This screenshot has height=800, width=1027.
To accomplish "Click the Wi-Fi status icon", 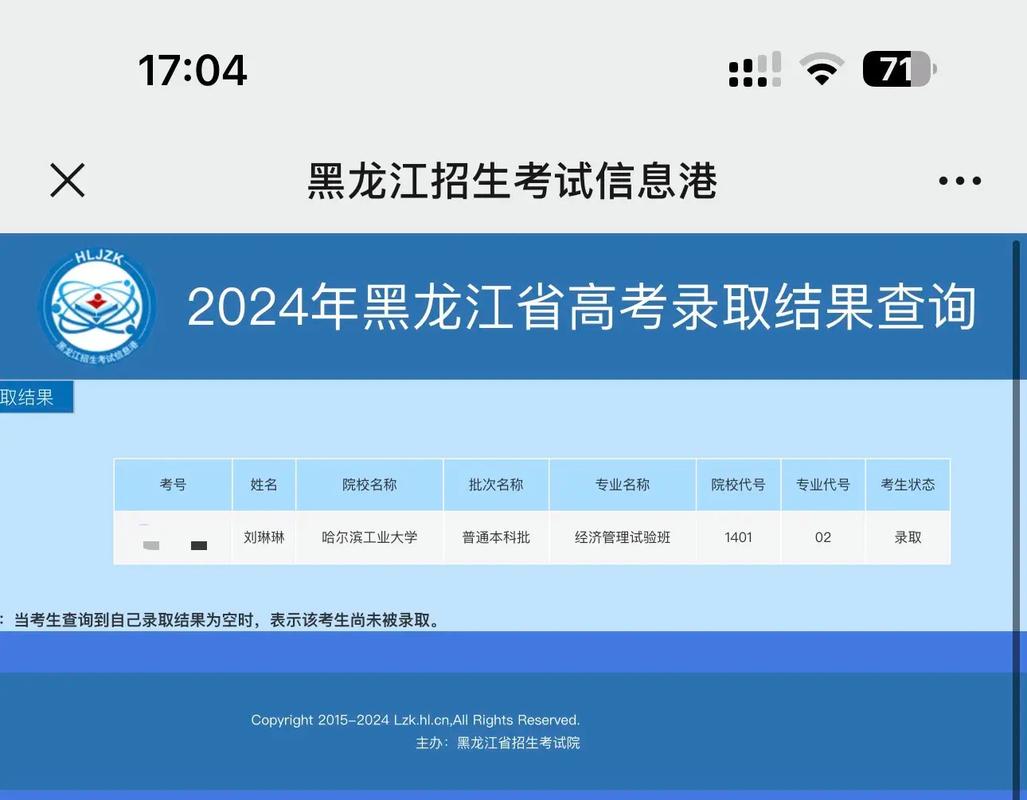I will (821, 68).
